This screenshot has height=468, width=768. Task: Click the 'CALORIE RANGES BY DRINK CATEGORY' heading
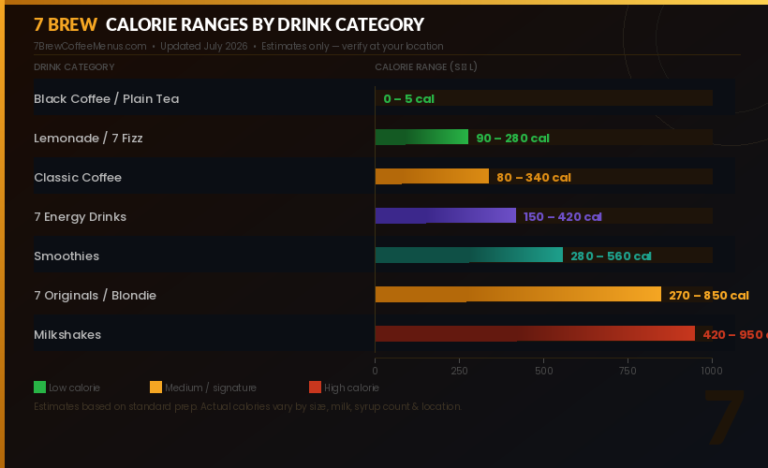click(265, 25)
